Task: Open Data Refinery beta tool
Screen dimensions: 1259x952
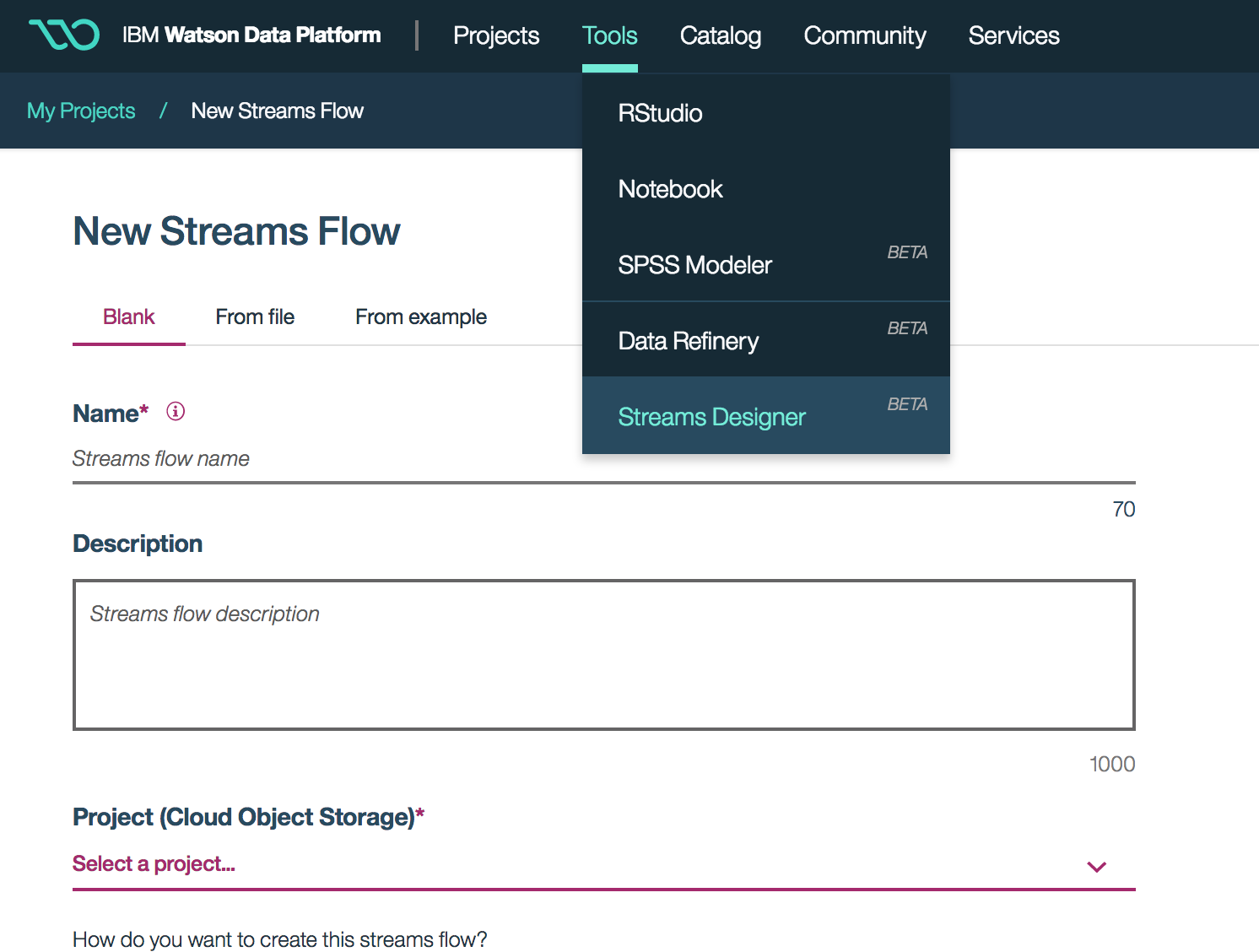Action: [689, 340]
